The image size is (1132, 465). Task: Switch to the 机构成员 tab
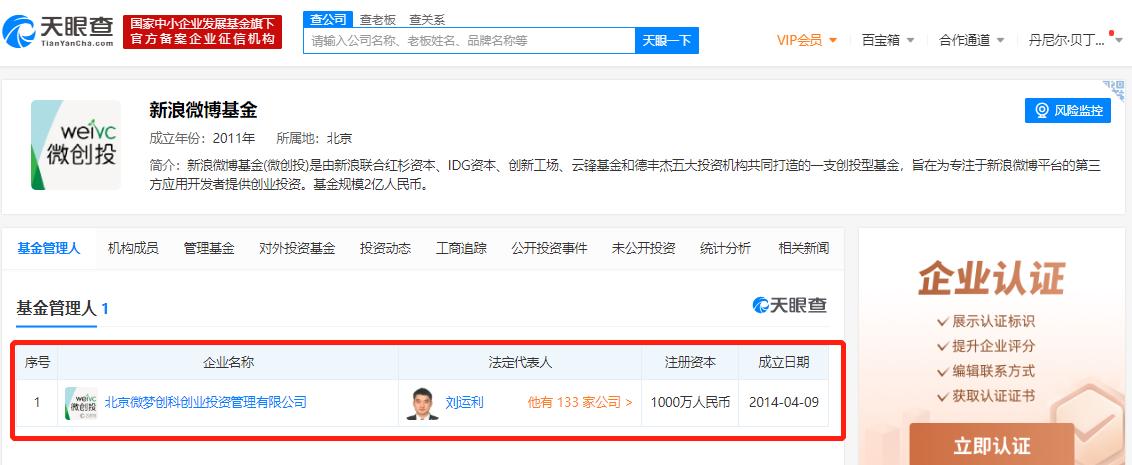point(133,248)
